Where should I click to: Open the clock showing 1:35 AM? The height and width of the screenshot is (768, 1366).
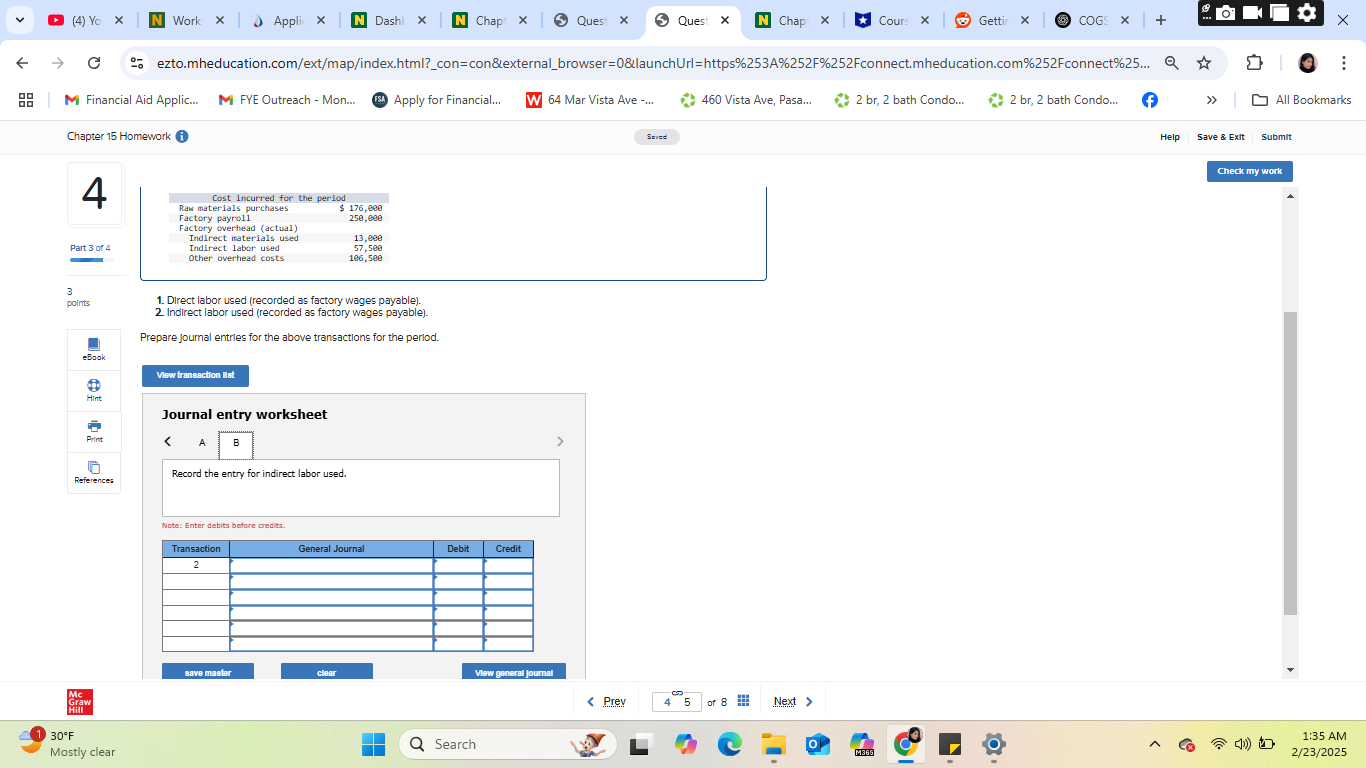coord(1319,743)
